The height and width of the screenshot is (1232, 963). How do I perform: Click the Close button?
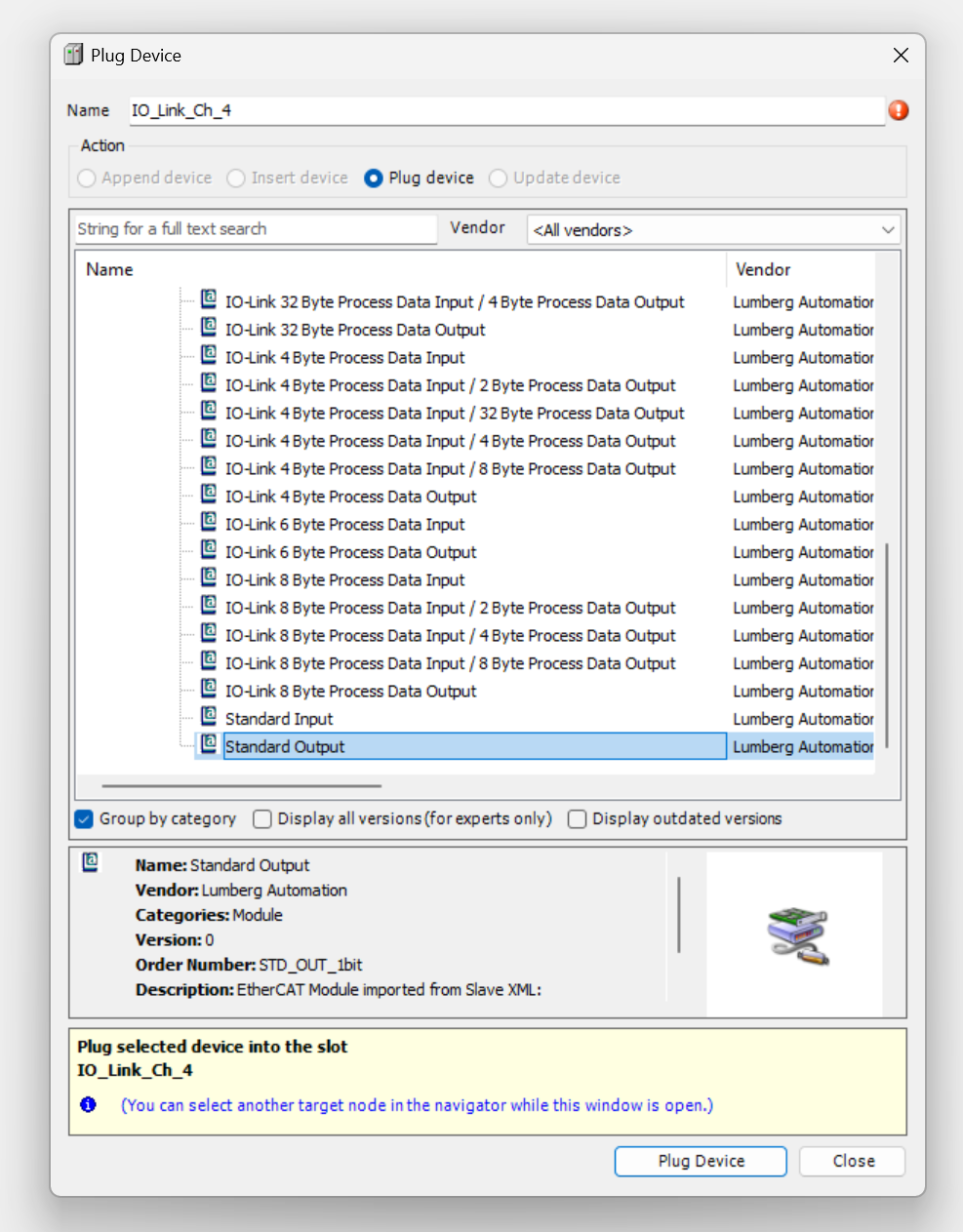[x=853, y=1161]
